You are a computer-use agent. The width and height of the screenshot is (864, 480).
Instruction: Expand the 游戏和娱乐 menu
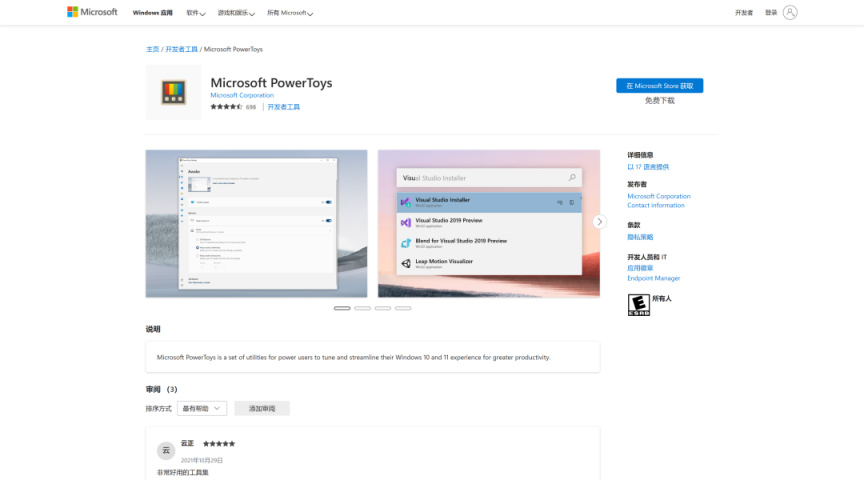click(236, 13)
